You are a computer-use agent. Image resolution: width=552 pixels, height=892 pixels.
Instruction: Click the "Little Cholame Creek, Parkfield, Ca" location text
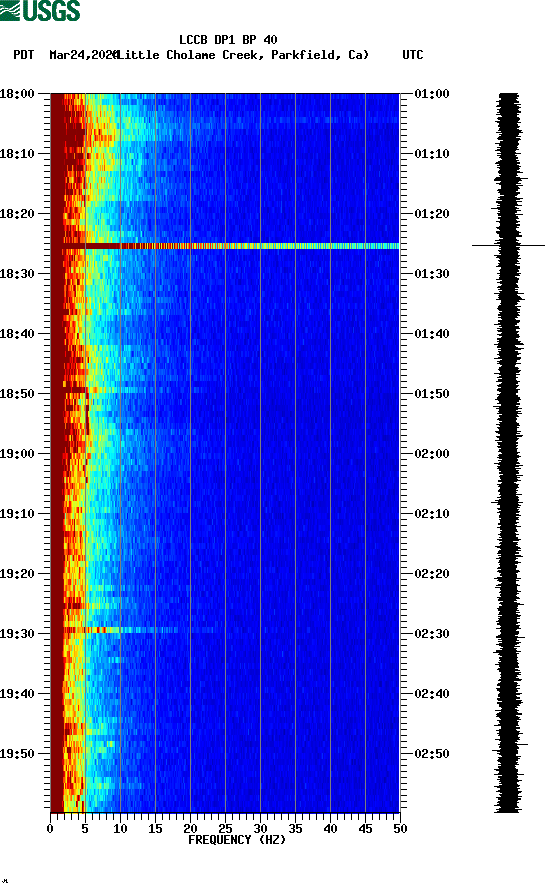[243, 55]
